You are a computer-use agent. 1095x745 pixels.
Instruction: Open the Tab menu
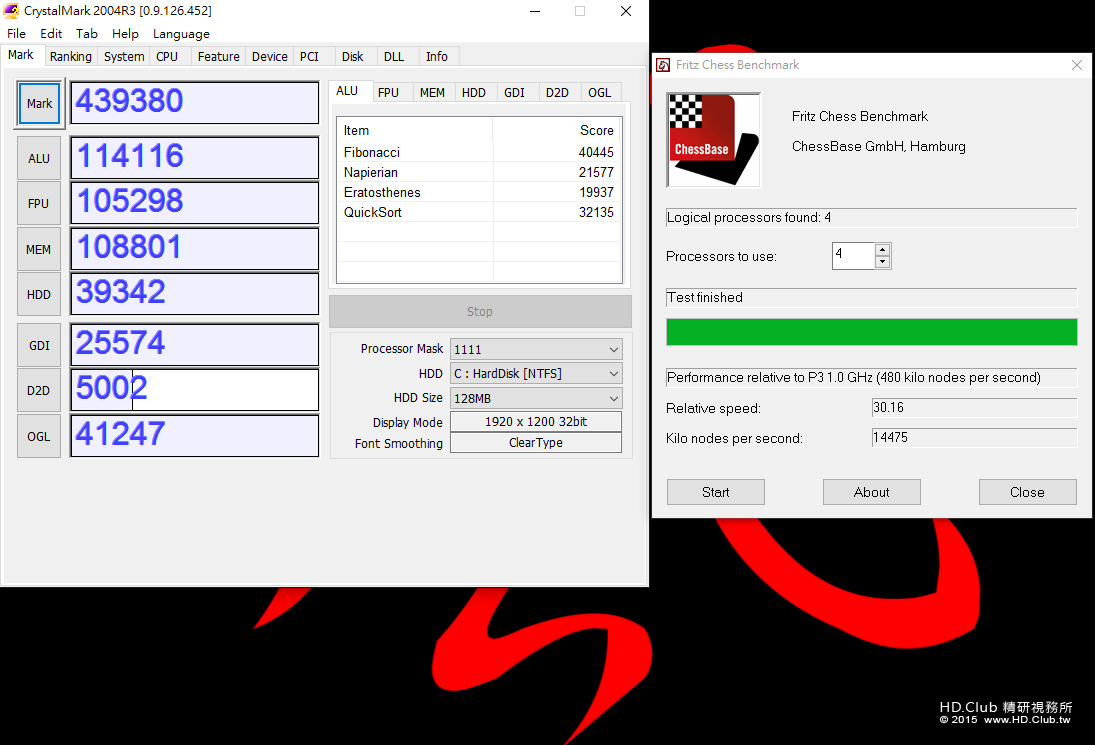pyautogui.click(x=87, y=34)
